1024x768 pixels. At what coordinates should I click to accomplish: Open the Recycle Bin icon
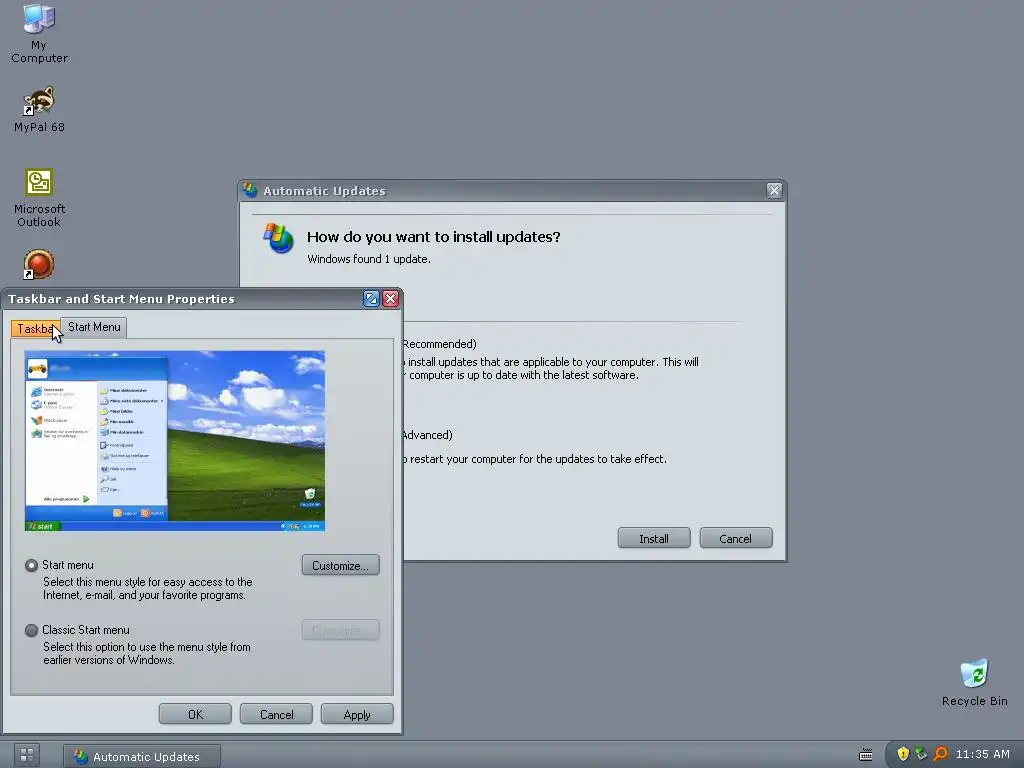click(974, 683)
